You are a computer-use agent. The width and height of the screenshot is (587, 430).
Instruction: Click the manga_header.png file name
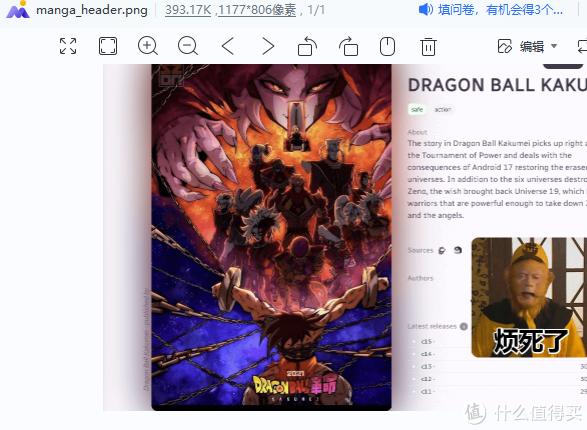tap(92, 10)
